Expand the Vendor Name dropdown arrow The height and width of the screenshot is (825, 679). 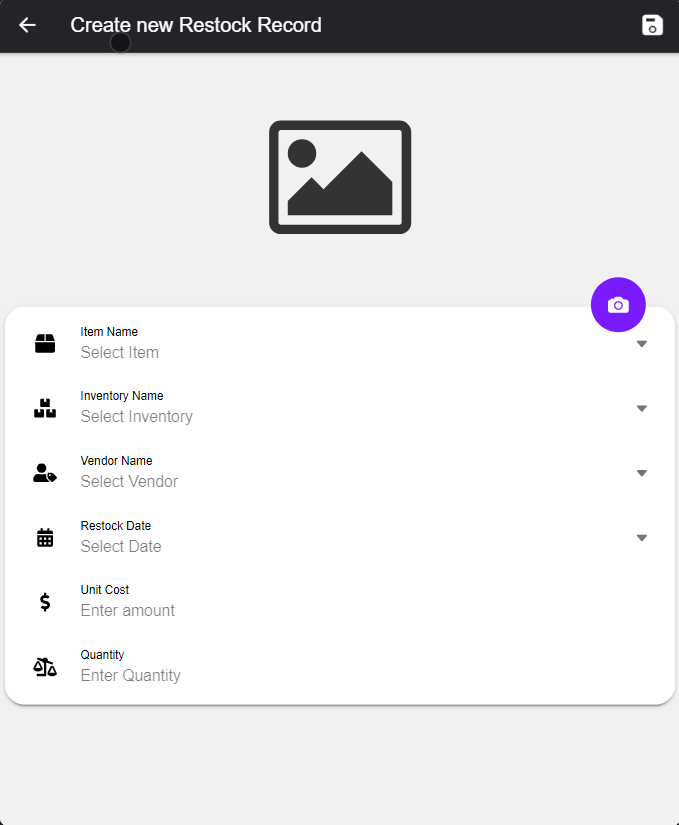click(x=642, y=473)
